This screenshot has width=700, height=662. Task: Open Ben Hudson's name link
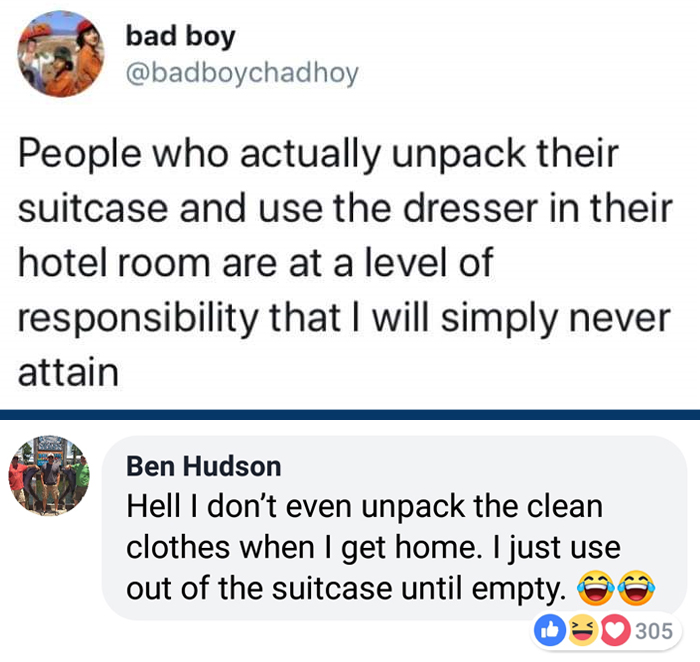204,466
